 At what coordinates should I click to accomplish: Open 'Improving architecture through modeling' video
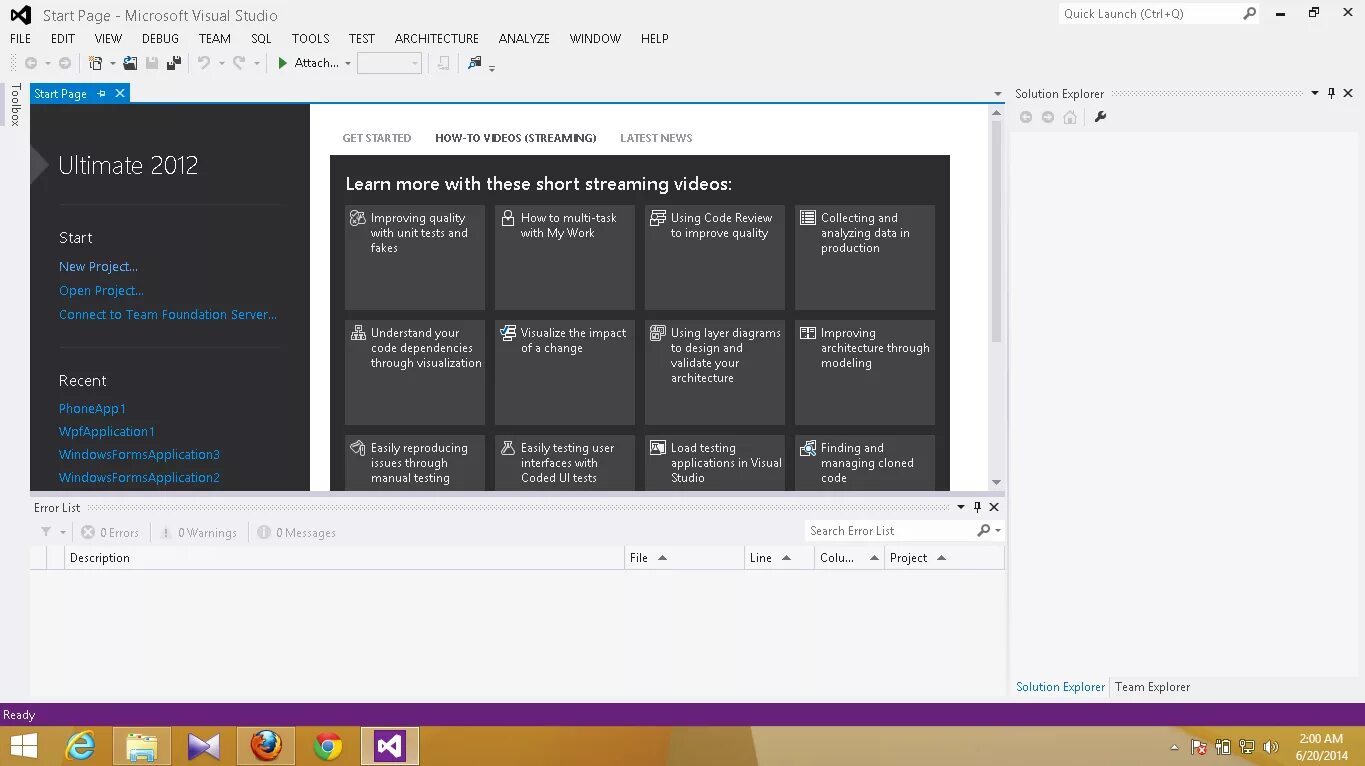tap(865, 372)
